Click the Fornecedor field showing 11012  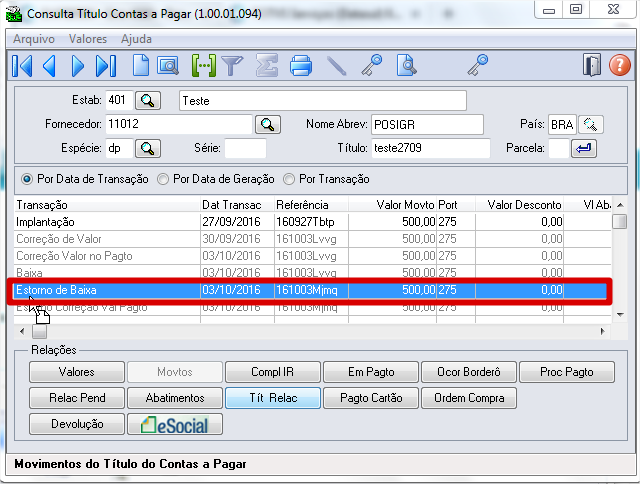click(x=179, y=124)
